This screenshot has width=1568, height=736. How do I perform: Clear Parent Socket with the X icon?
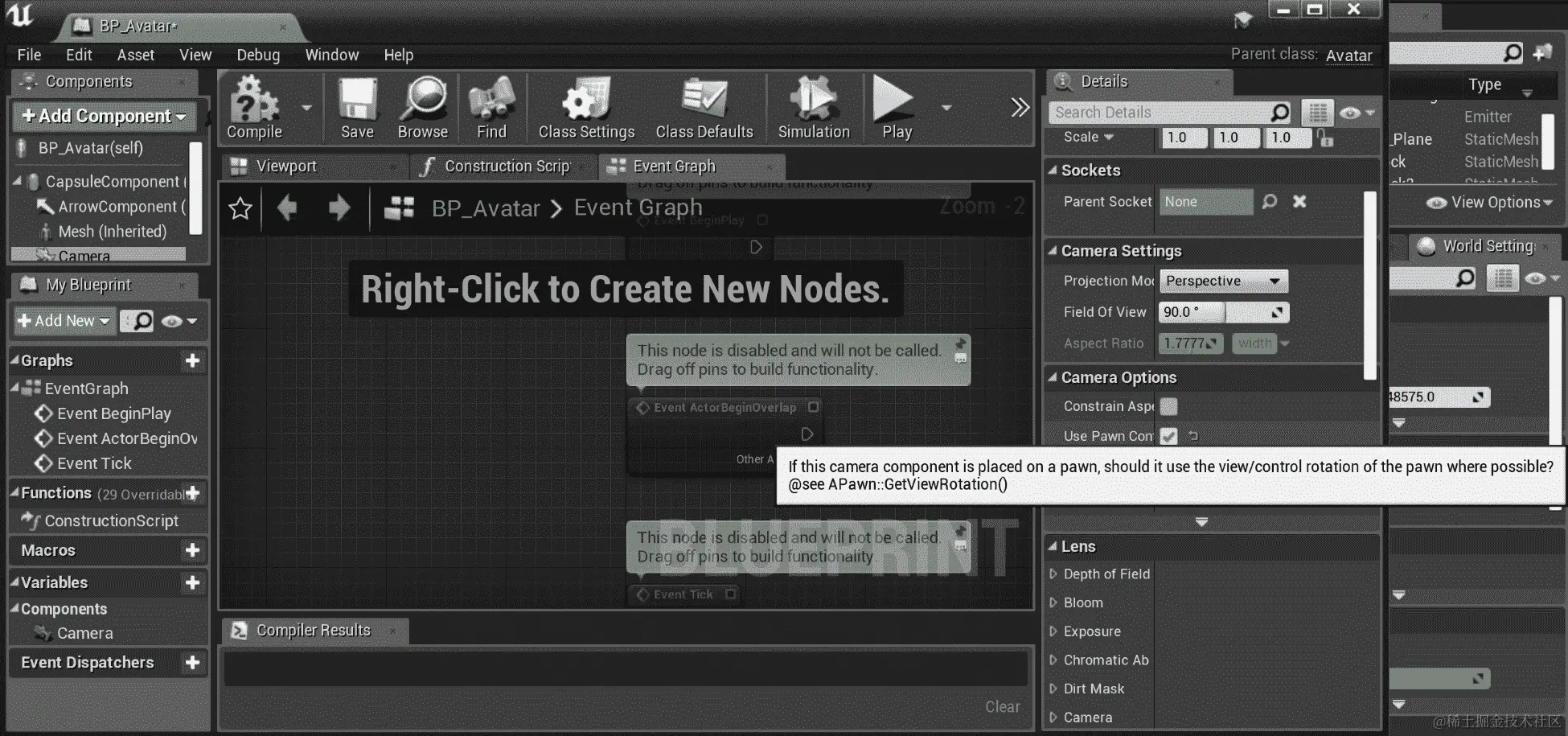[x=1299, y=201]
